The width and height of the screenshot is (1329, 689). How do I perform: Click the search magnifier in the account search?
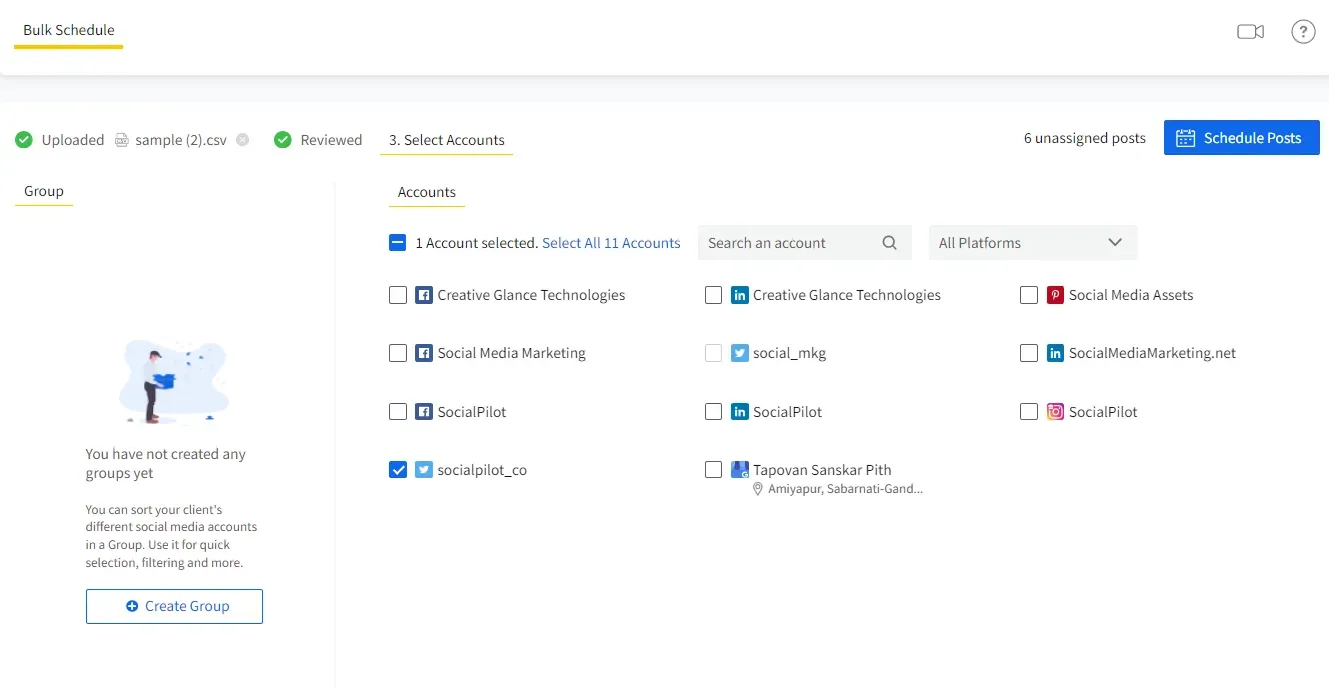(x=889, y=242)
